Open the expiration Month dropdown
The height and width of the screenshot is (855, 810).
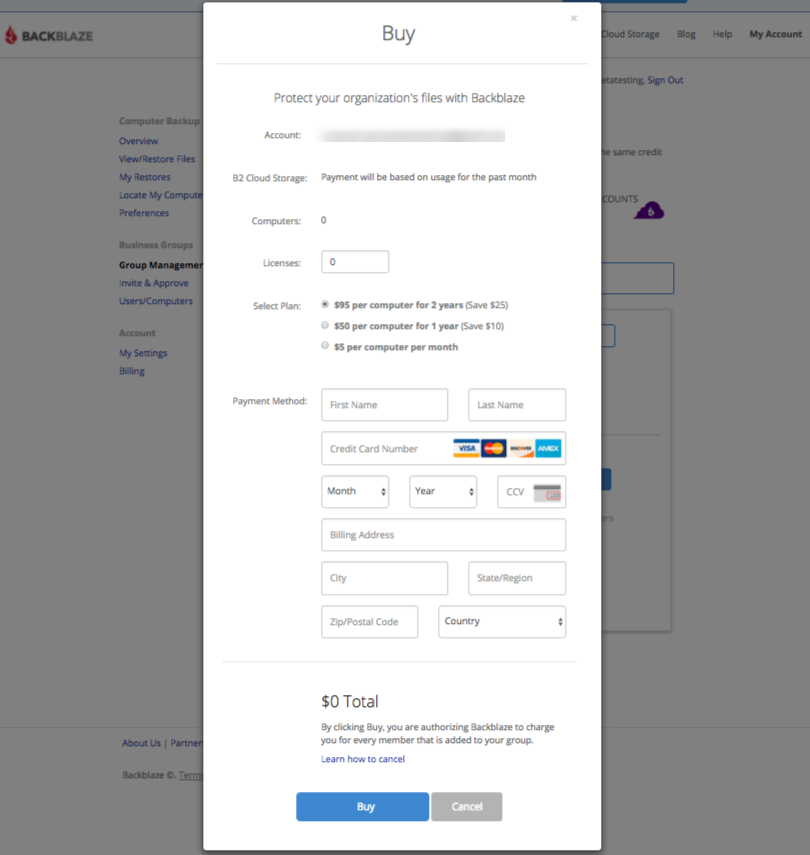[x=355, y=491]
